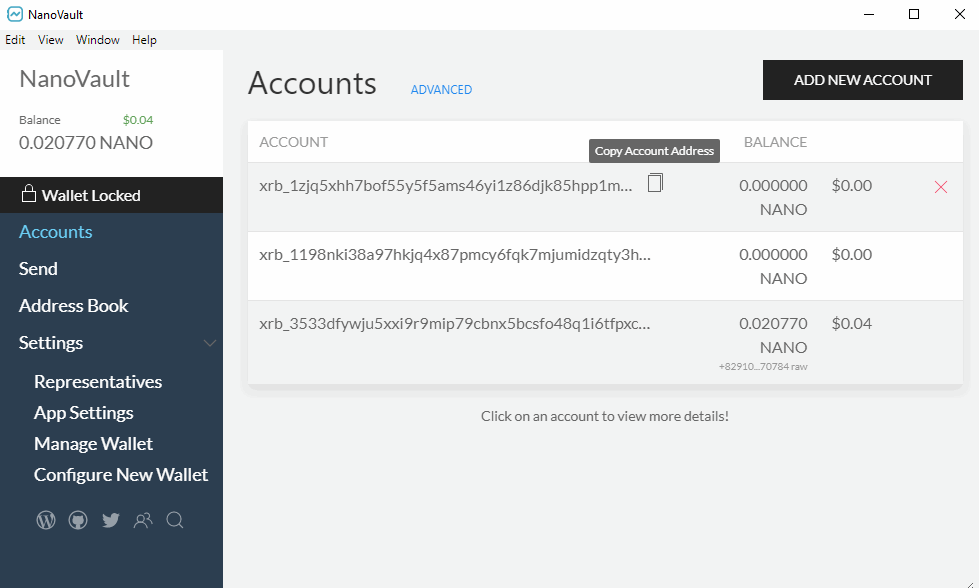979x588 pixels.
Task: Go to Representatives under Settings
Action: (98, 381)
